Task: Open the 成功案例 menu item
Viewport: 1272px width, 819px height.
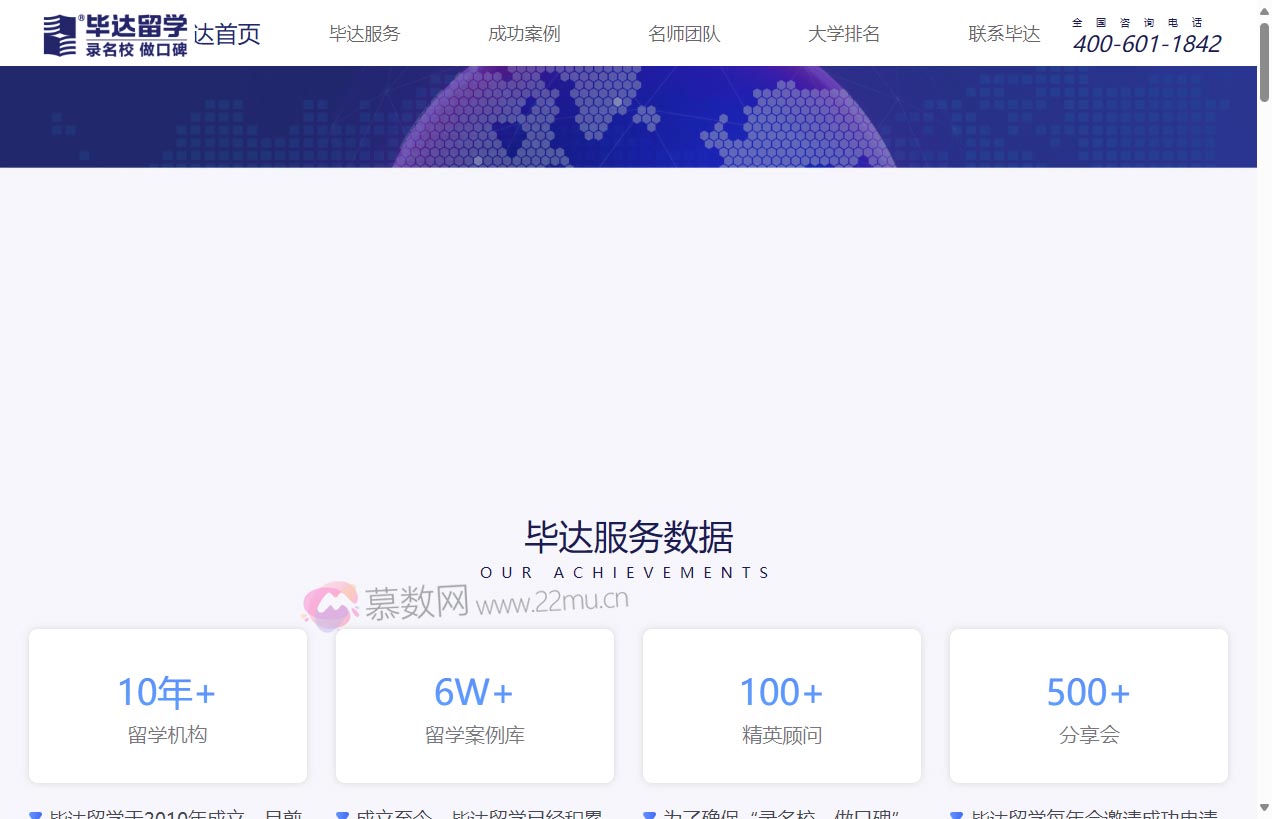Action: click(x=524, y=33)
